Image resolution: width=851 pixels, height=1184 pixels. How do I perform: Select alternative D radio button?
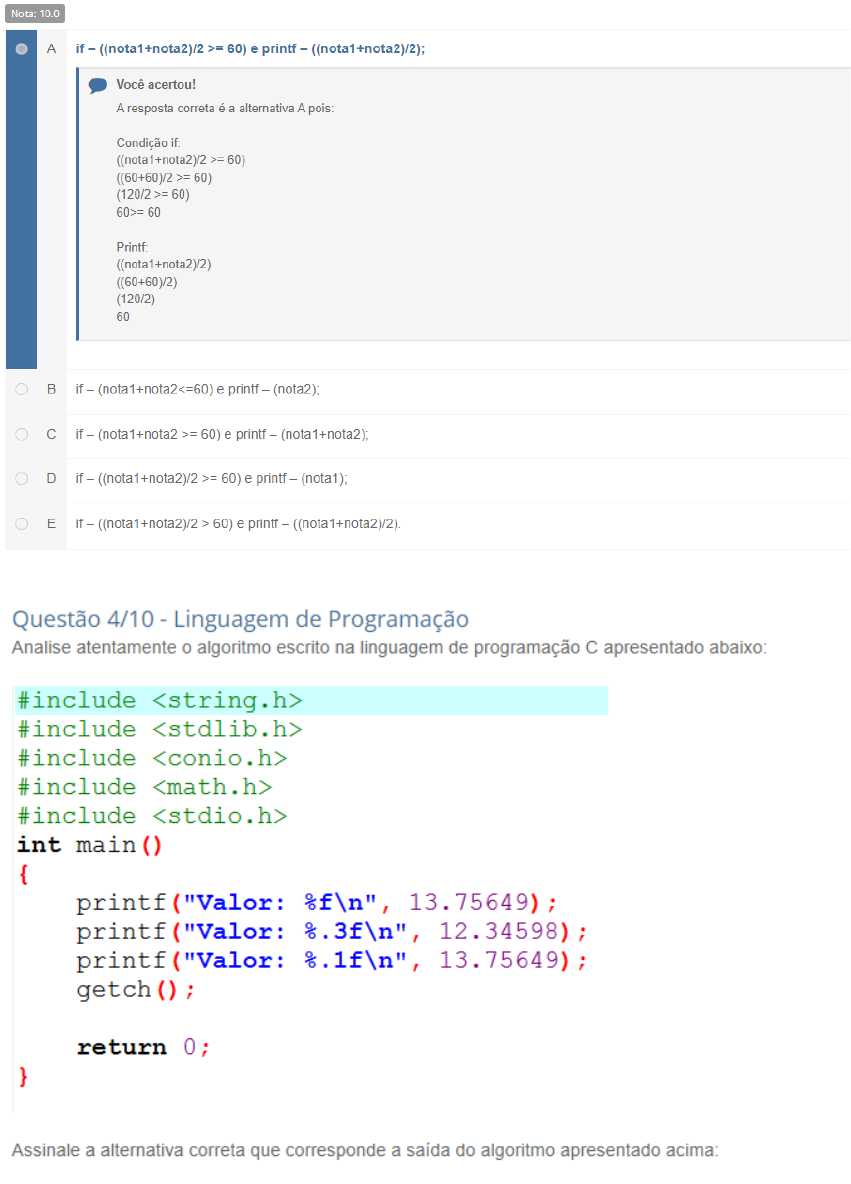click(x=21, y=478)
